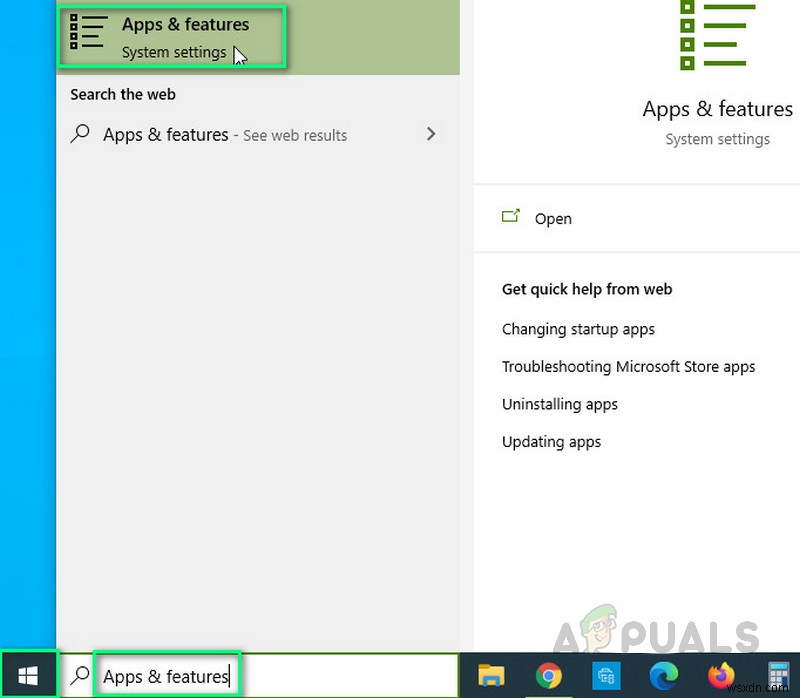Open Google Chrome from the taskbar
Image resolution: width=800 pixels, height=698 pixels.
(x=549, y=676)
